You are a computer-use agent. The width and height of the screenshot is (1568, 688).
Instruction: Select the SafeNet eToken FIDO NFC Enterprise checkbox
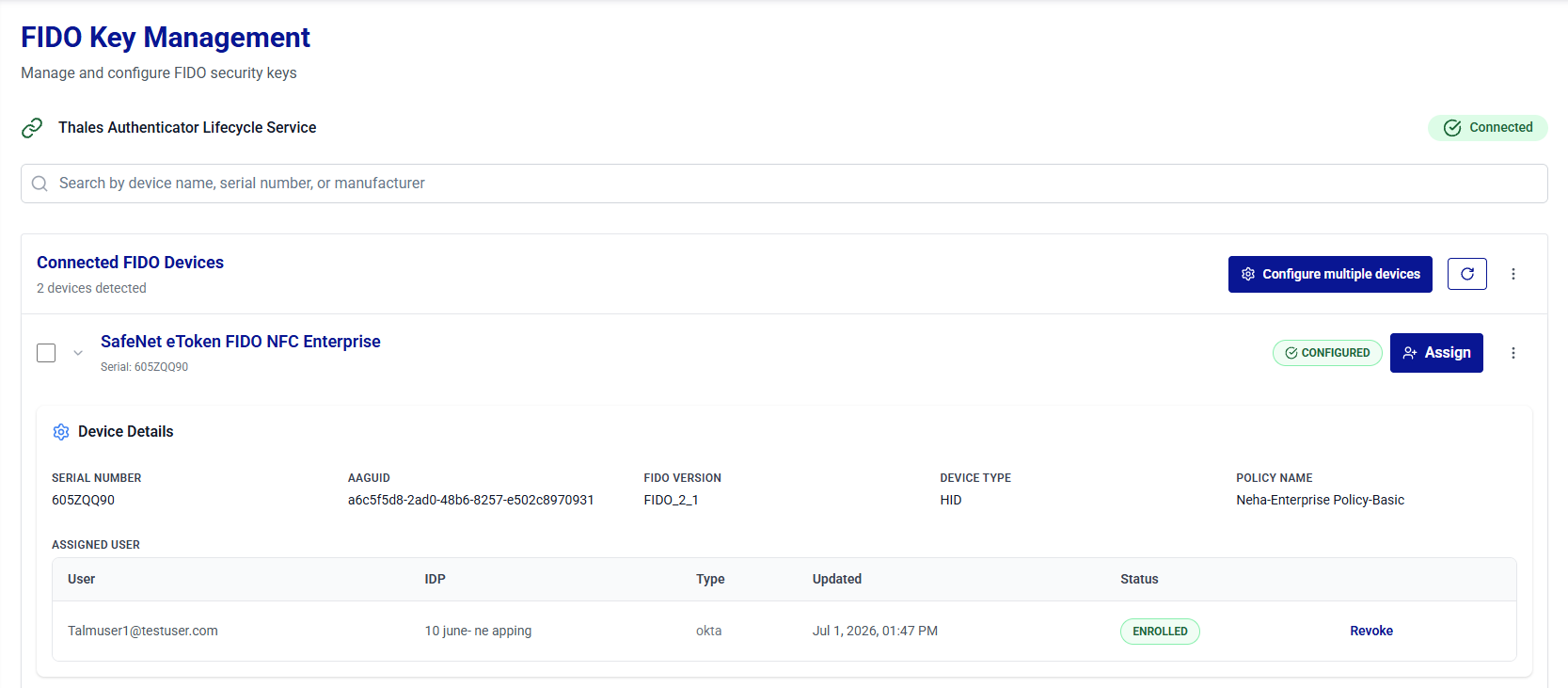46,353
